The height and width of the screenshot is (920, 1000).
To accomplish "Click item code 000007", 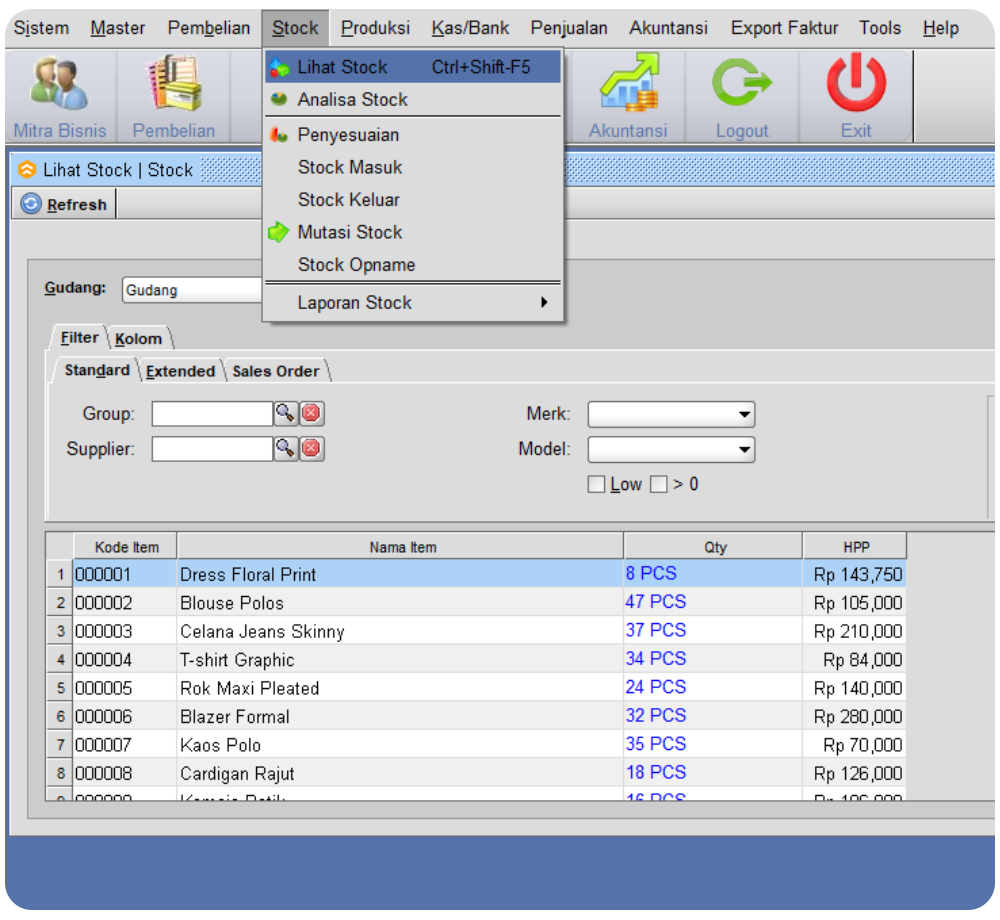I will [x=125, y=745].
